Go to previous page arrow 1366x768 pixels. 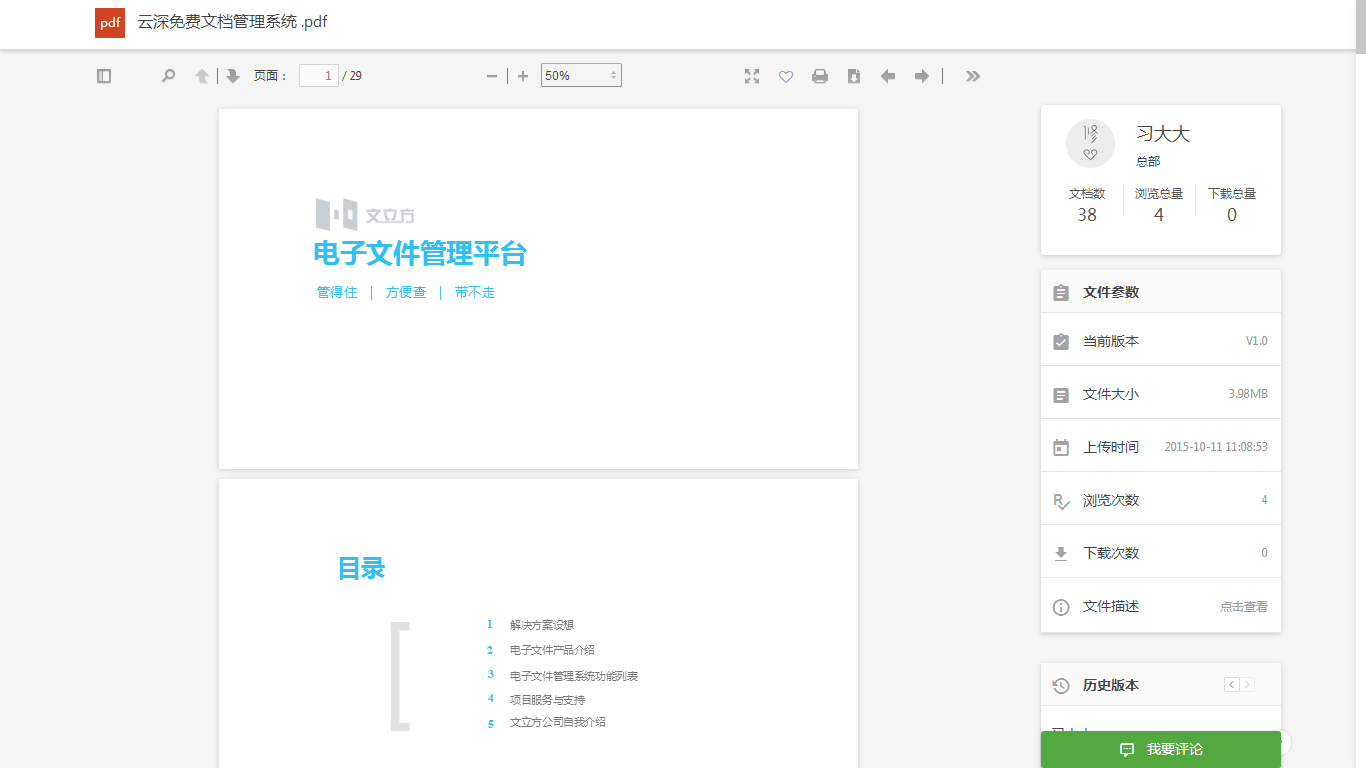[x=202, y=76]
